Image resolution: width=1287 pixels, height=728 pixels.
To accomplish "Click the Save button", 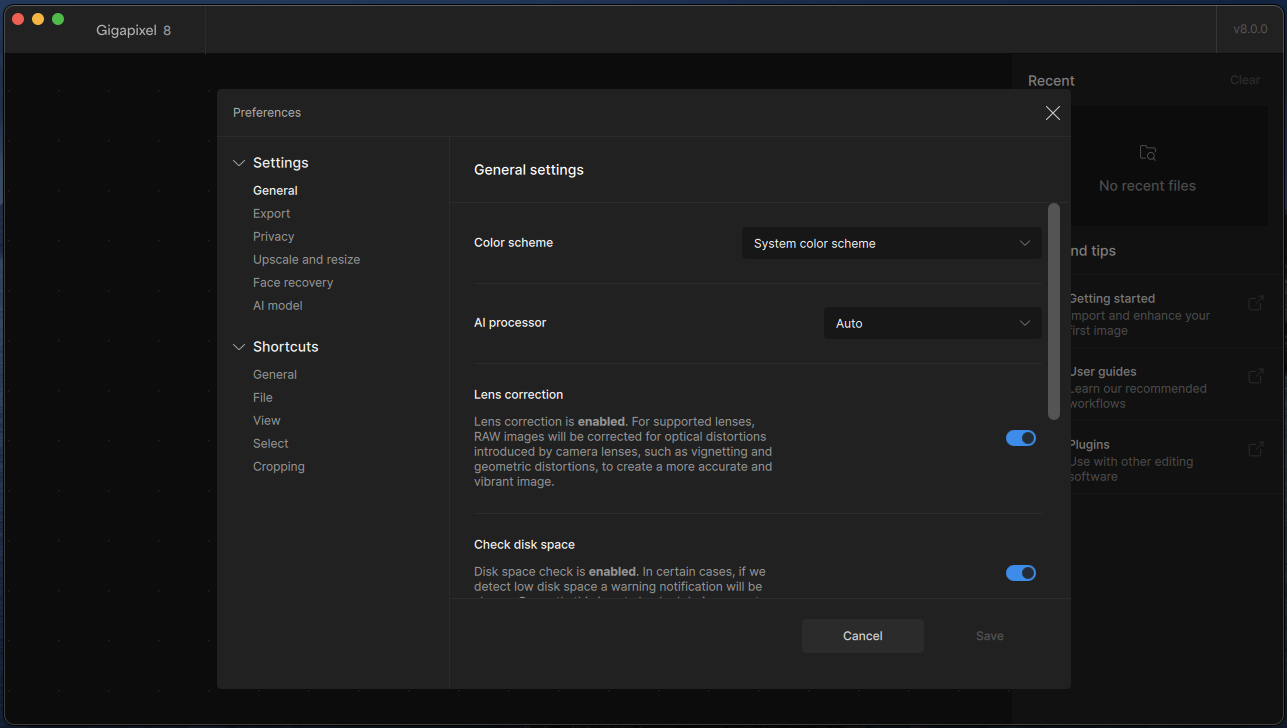I will click(989, 636).
